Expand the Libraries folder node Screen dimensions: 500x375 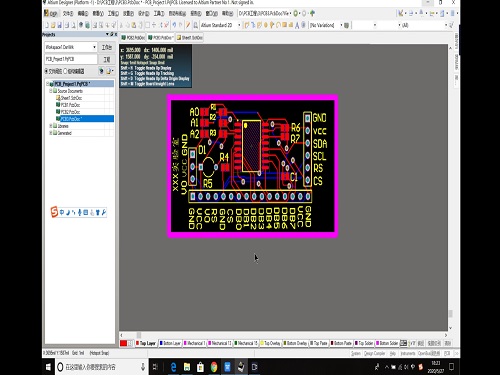click(51, 126)
